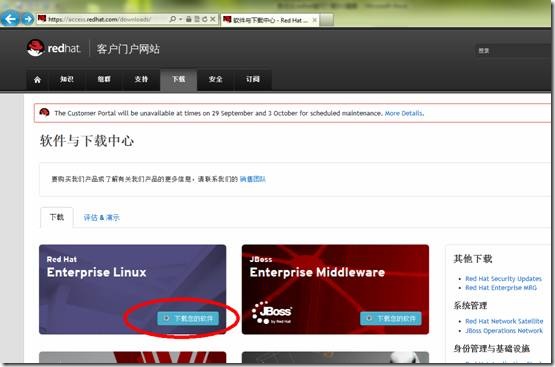Download software for Enterprise Linux button
The width and height of the screenshot is (555, 367).
tap(188, 319)
